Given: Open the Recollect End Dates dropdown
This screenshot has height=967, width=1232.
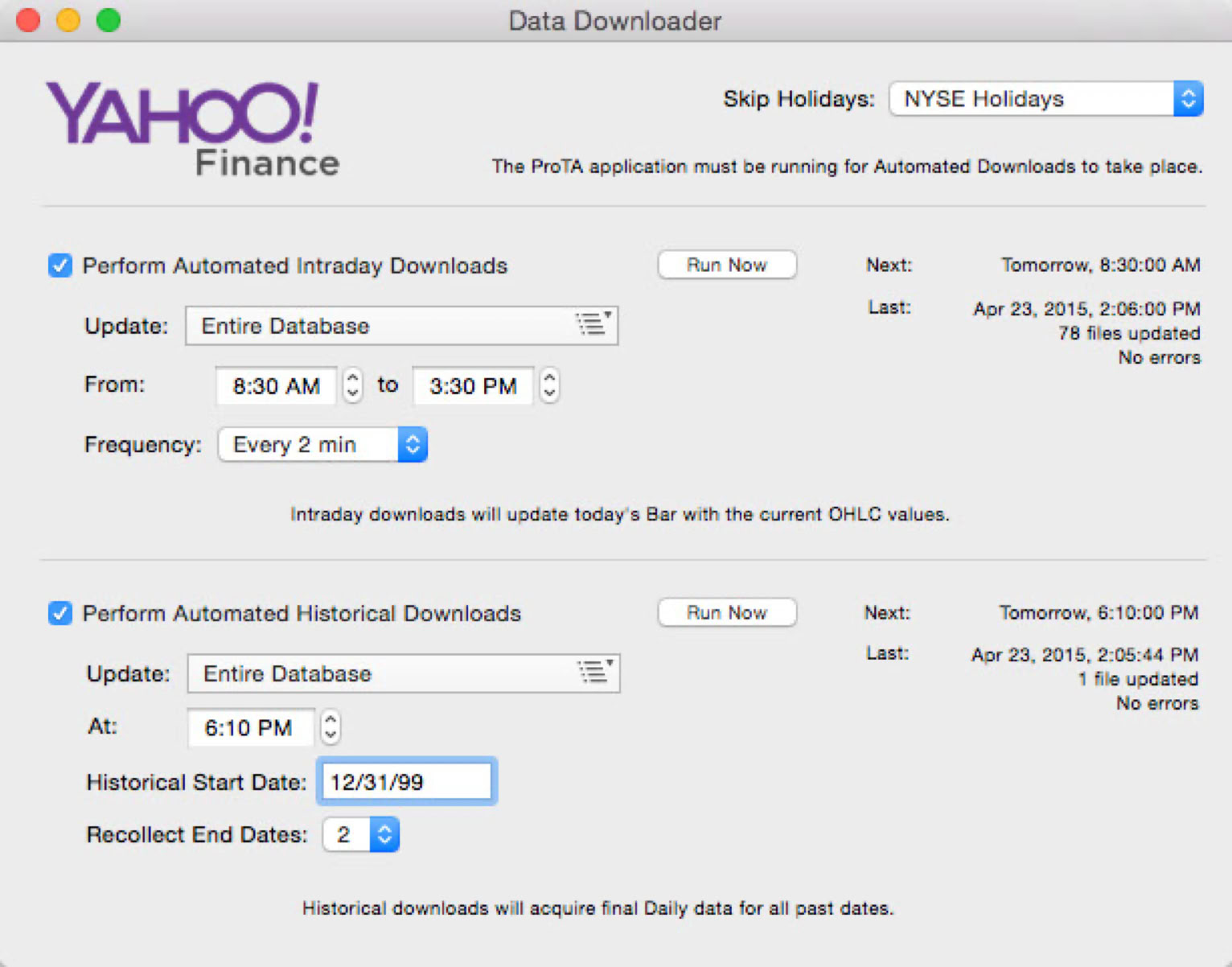Looking at the screenshot, I should 361,835.
